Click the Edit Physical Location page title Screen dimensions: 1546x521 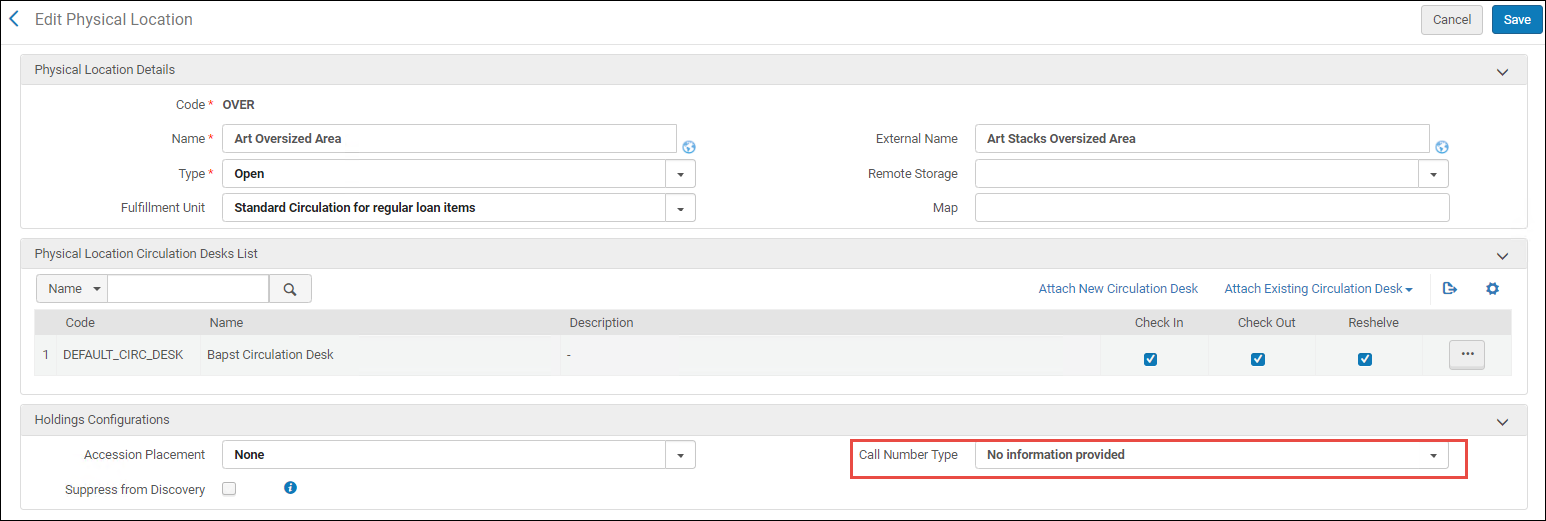[114, 20]
